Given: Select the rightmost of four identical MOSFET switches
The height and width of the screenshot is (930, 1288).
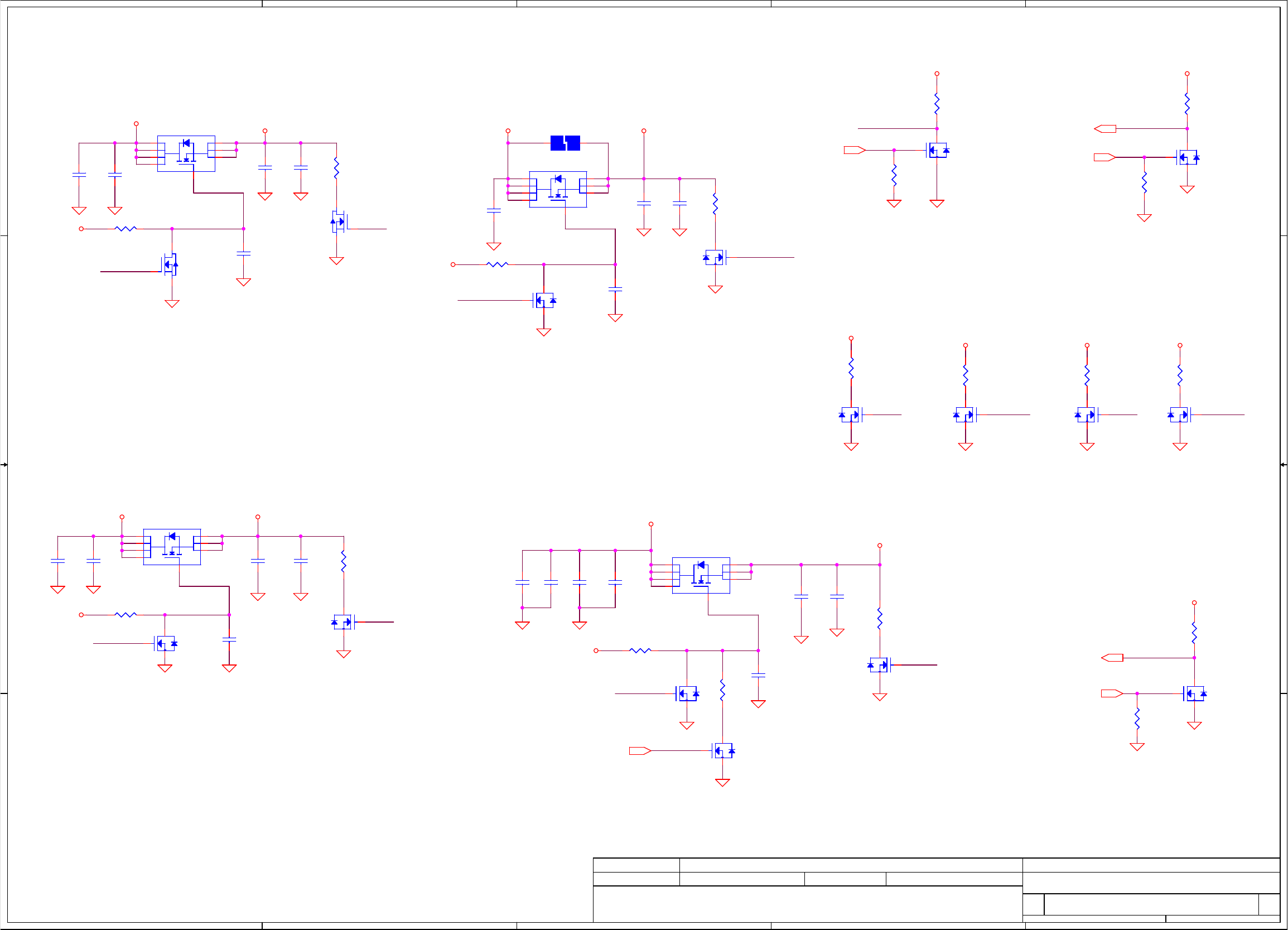Looking at the screenshot, I should pos(1180,415).
